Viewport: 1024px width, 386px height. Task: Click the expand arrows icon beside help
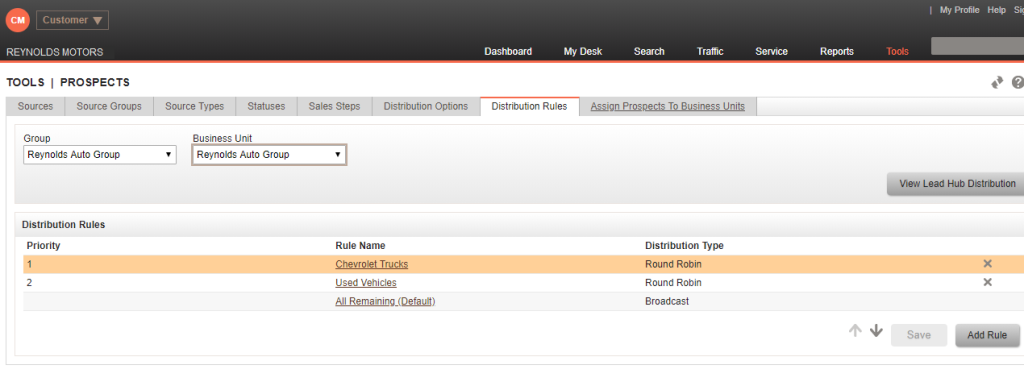[997, 82]
